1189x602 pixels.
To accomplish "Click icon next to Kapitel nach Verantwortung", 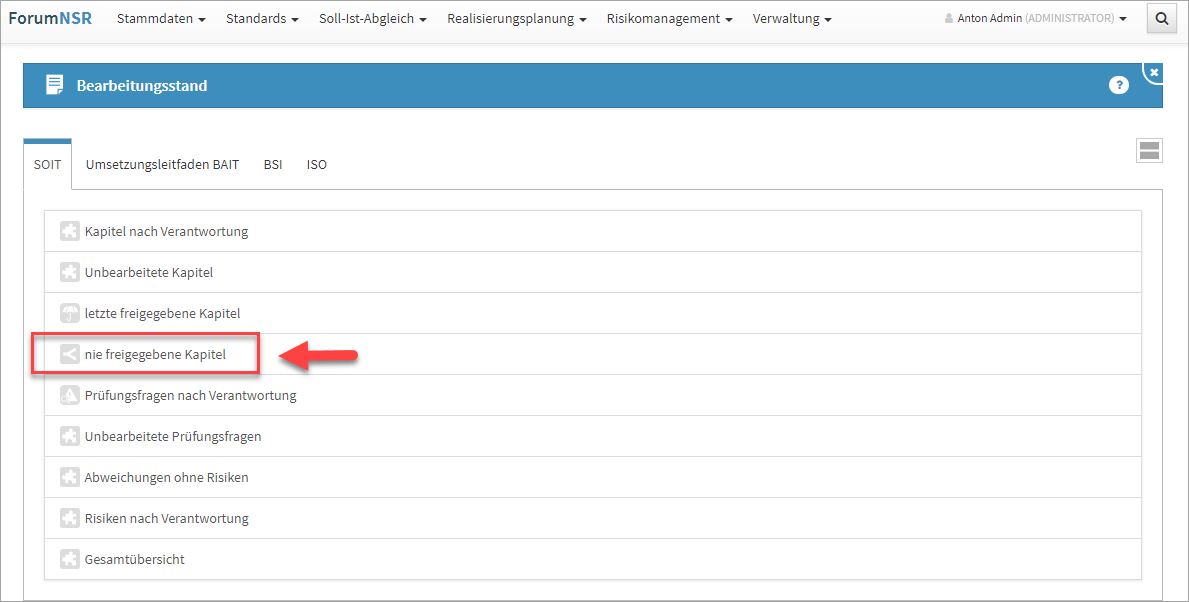I will click(x=70, y=231).
